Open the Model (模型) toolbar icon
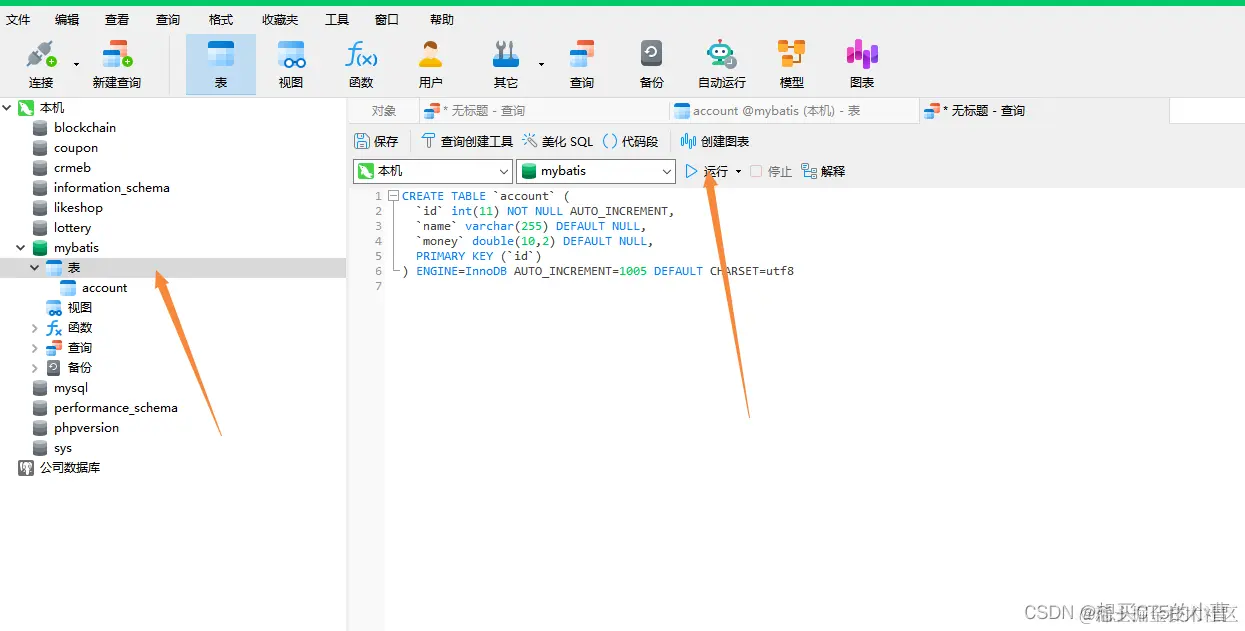Viewport: 1245px width, 631px height. 792,64
